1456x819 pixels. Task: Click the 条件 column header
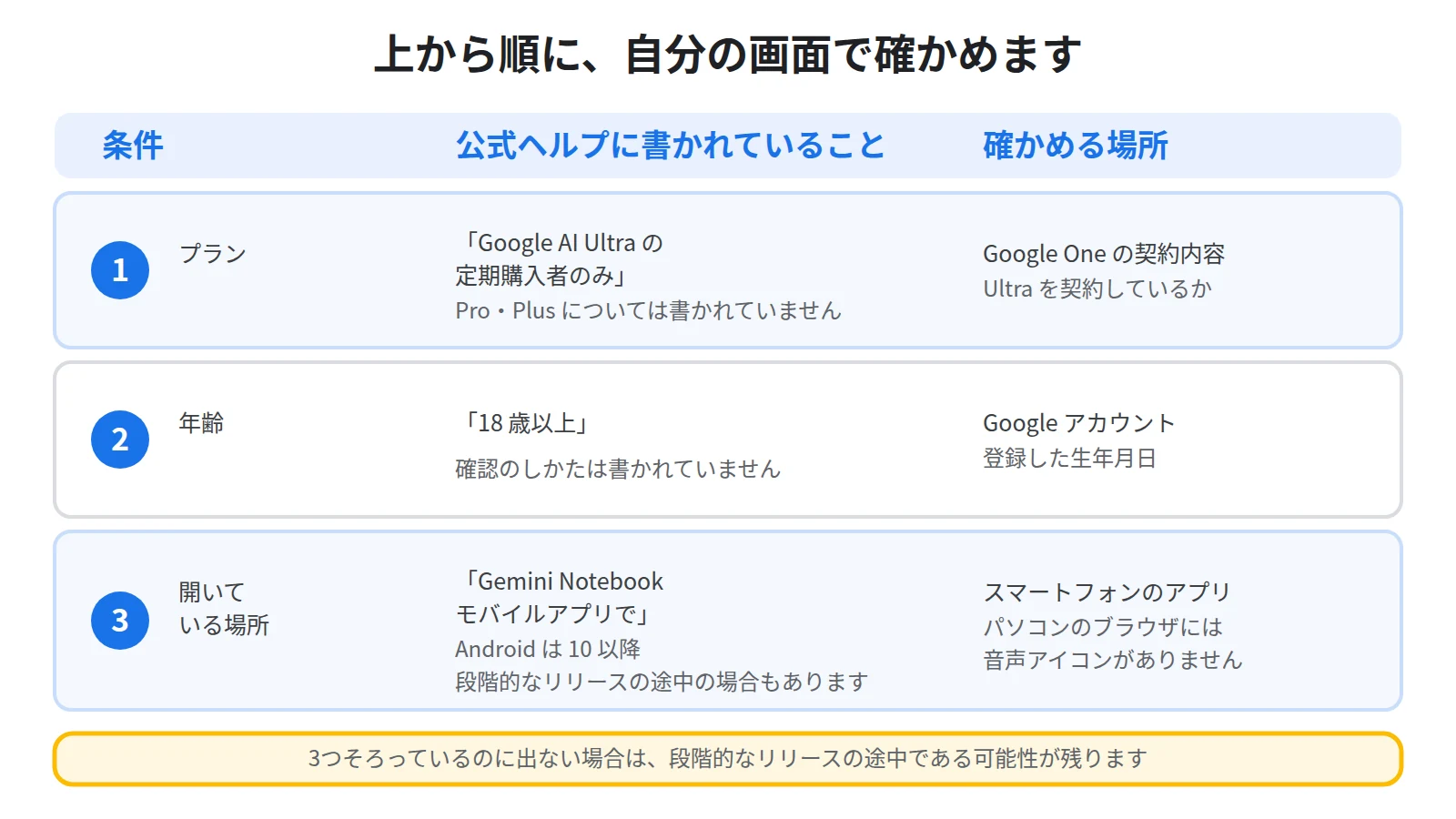pyautogui.click(x=133, y=146)
